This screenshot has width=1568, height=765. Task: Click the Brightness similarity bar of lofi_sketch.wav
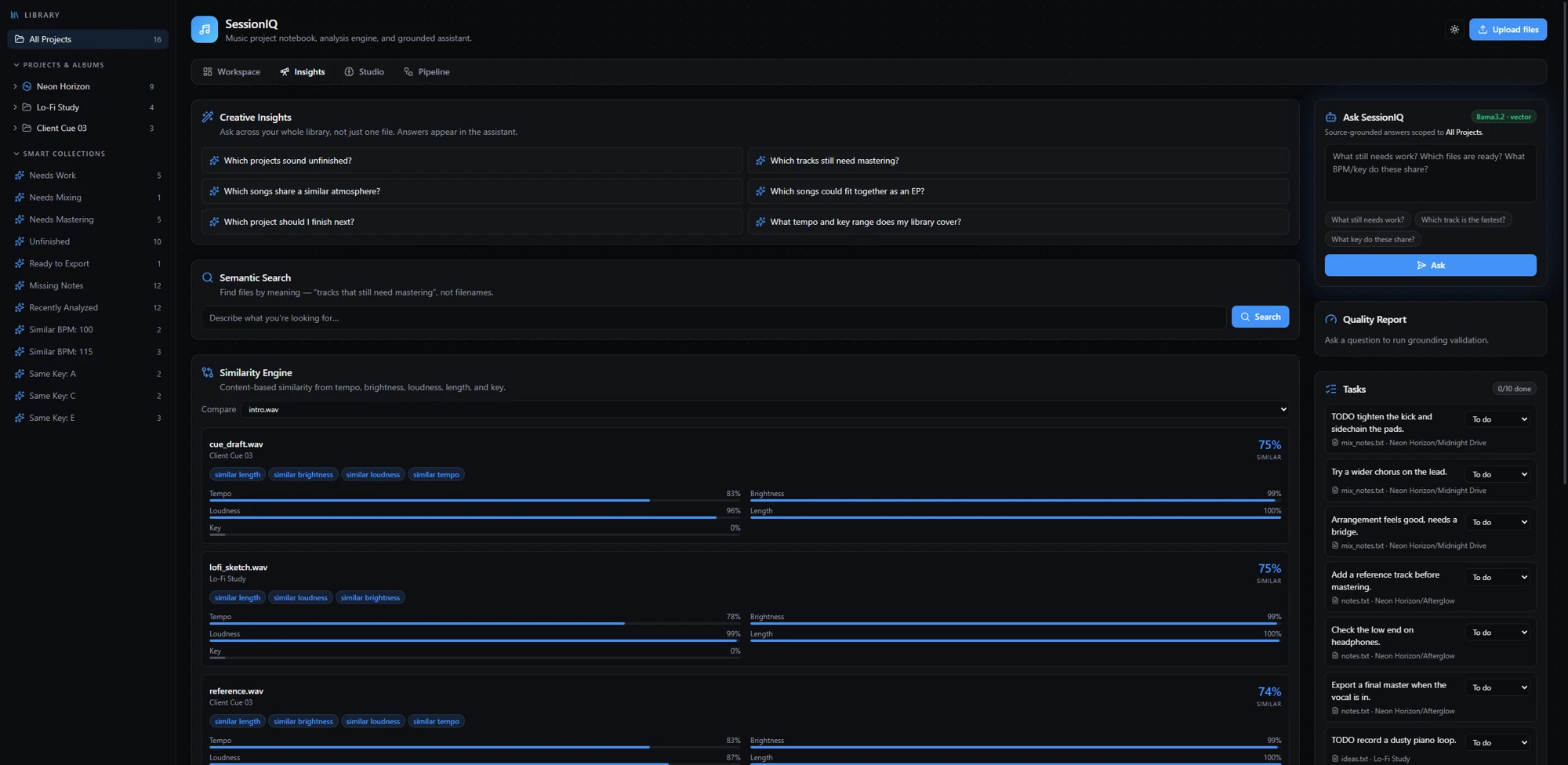coord(1015,623)
